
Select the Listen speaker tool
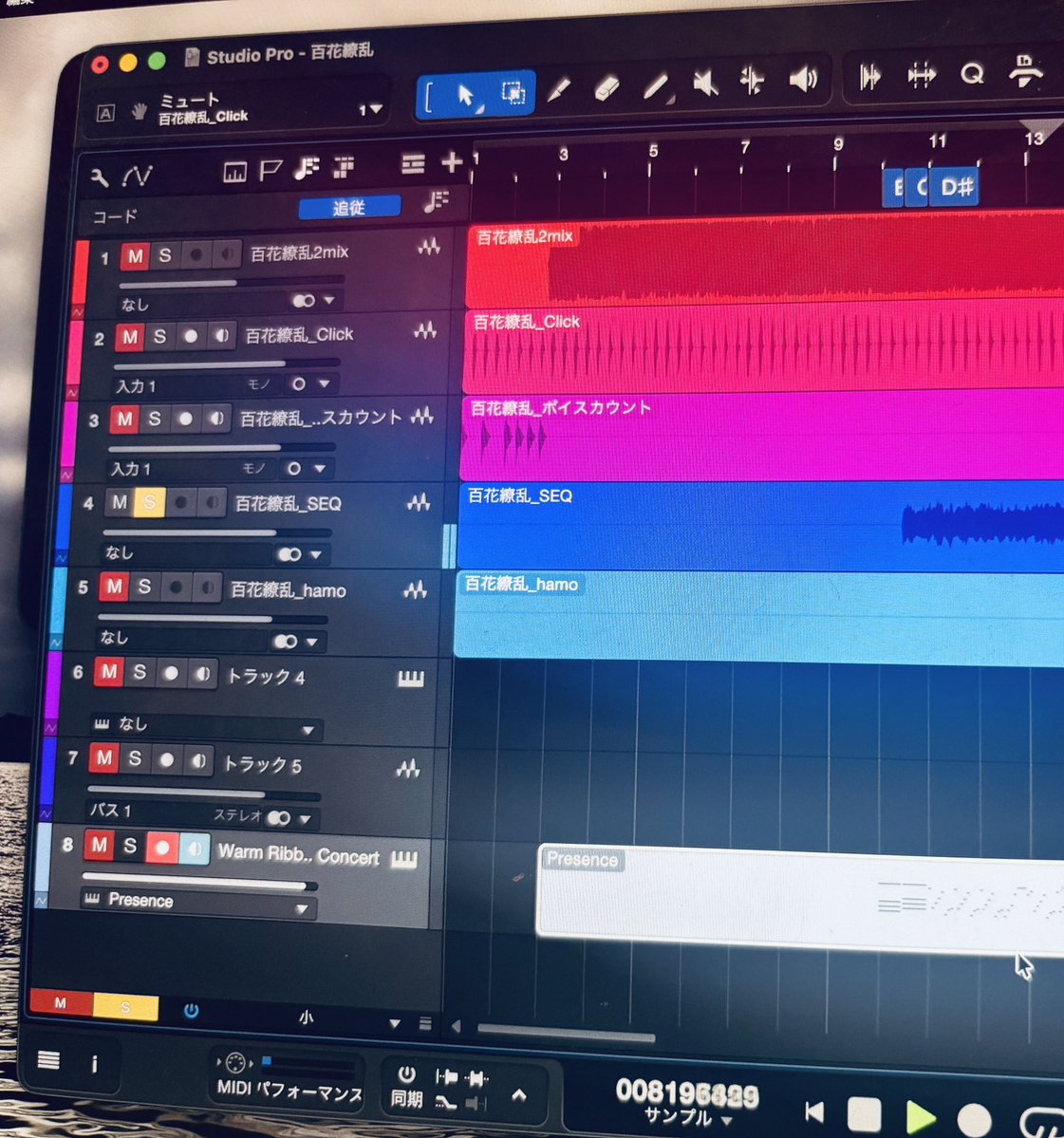(x=803, y=78)
